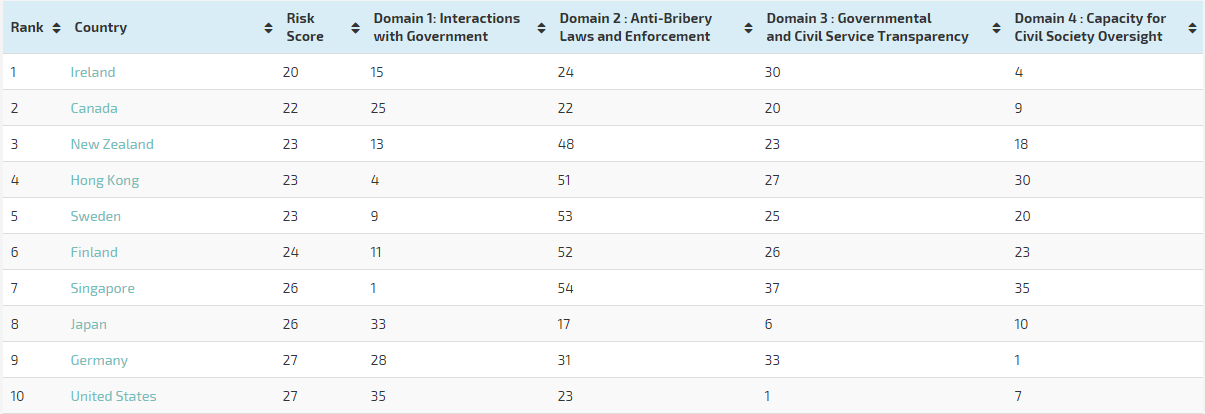Click the Risk Score header label
Viewport: 1205px width, 414px height.
[x=305, y=28]
